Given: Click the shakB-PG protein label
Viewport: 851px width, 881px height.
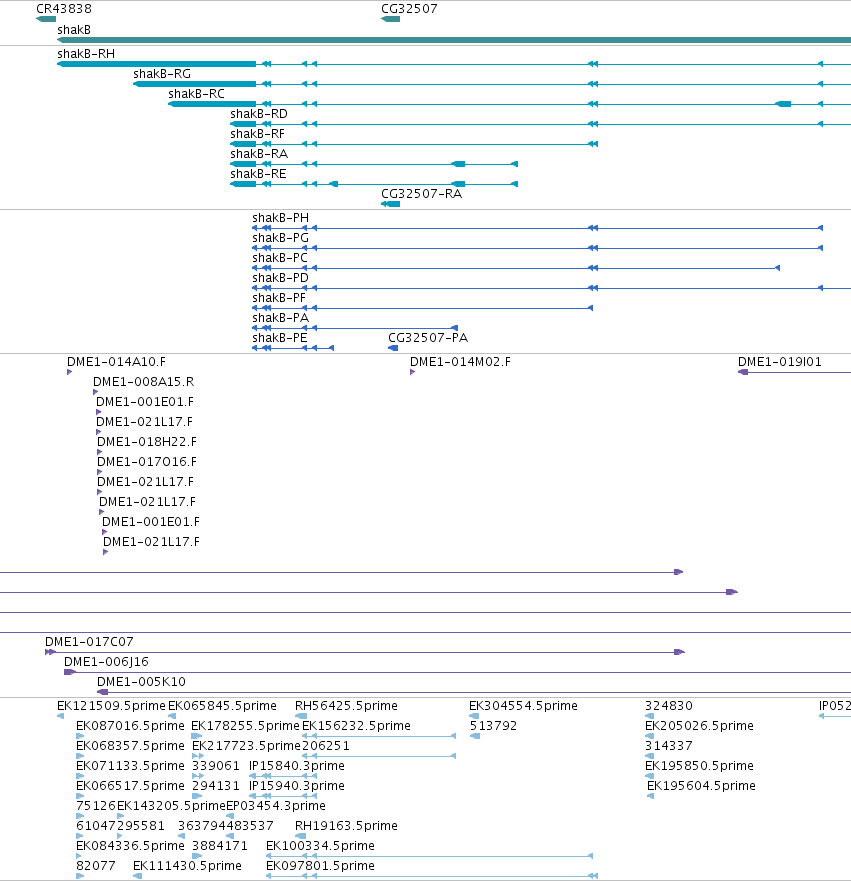Looking at the screenshot, I should [280, 238].
